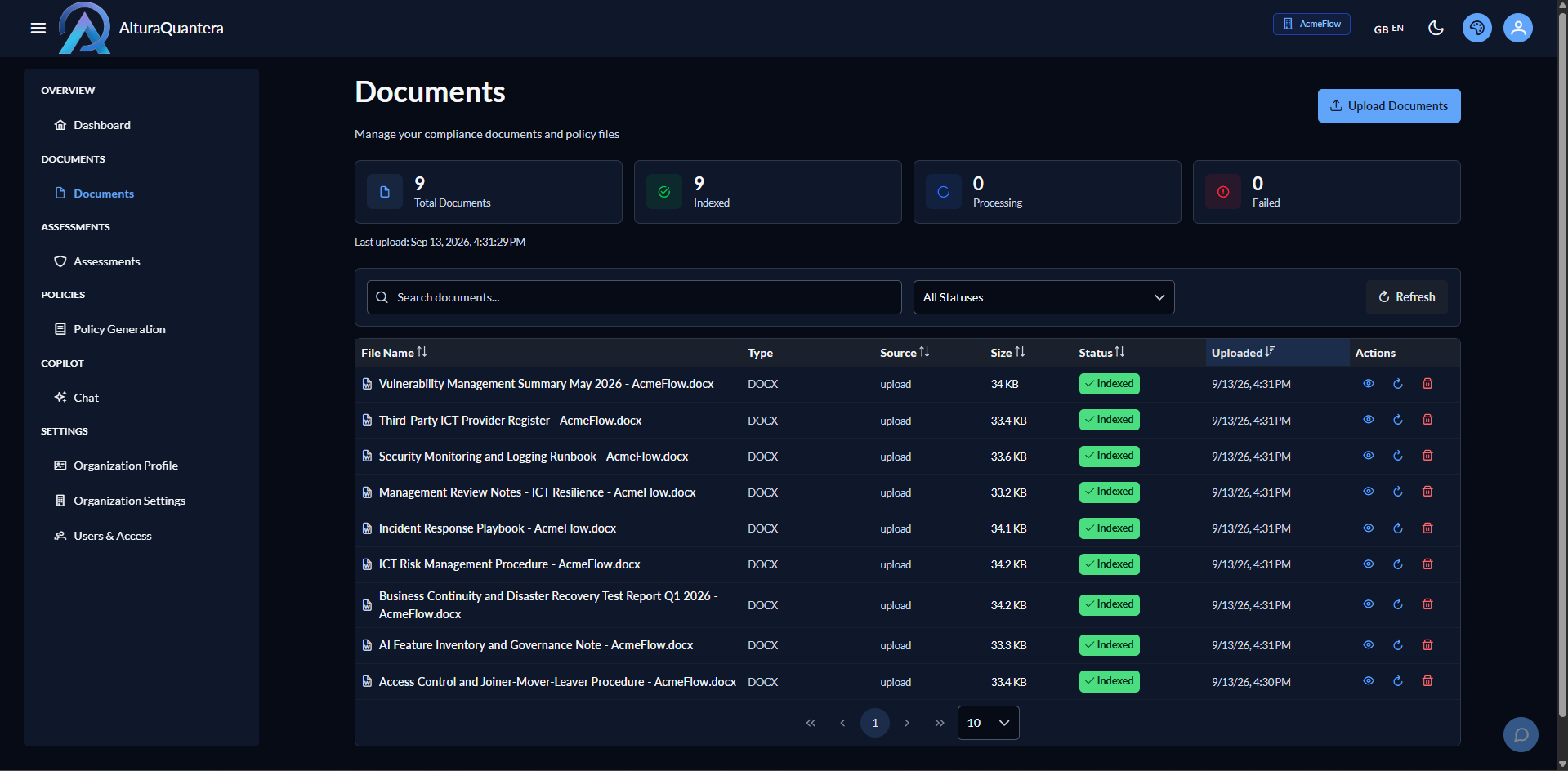View the Incident Response Playbook document

tap(1368, 528)
